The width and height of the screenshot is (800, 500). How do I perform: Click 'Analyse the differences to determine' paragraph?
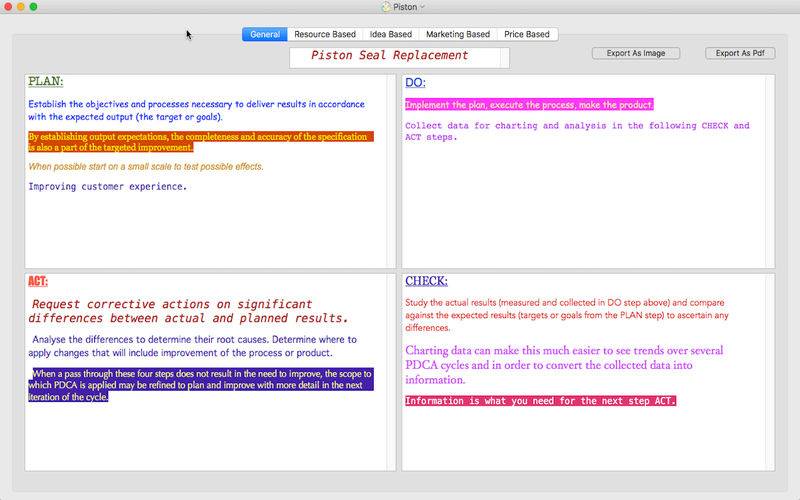click(x=192, y=346)
